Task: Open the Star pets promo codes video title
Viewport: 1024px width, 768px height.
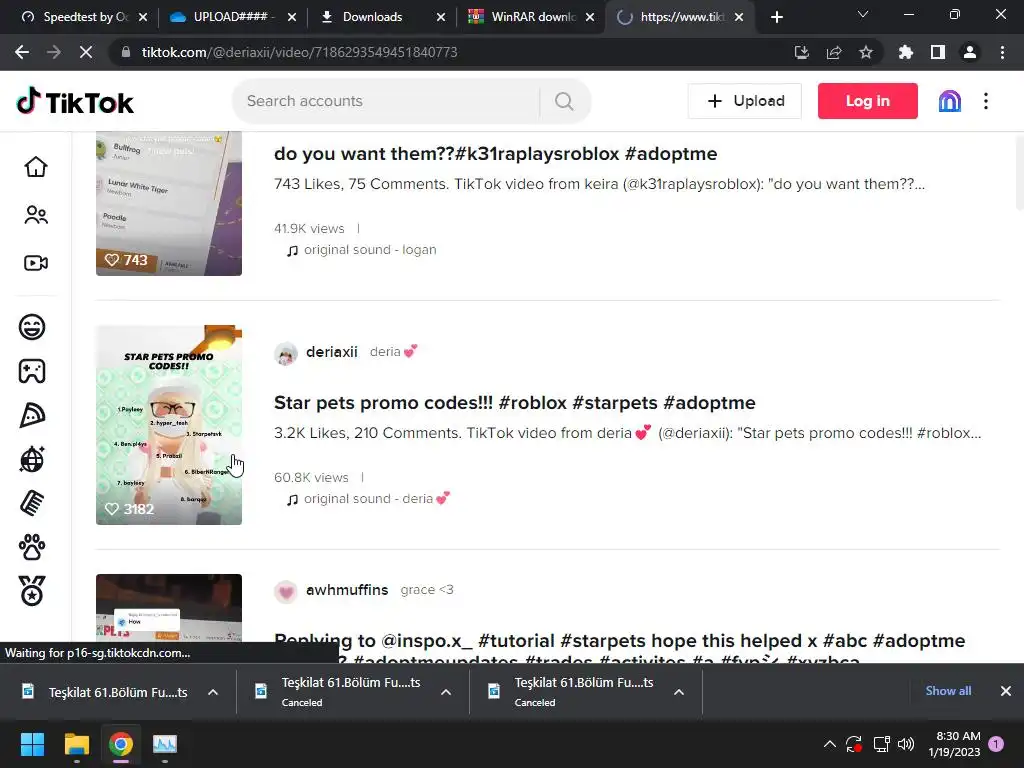Action: (x=515, y=403)
